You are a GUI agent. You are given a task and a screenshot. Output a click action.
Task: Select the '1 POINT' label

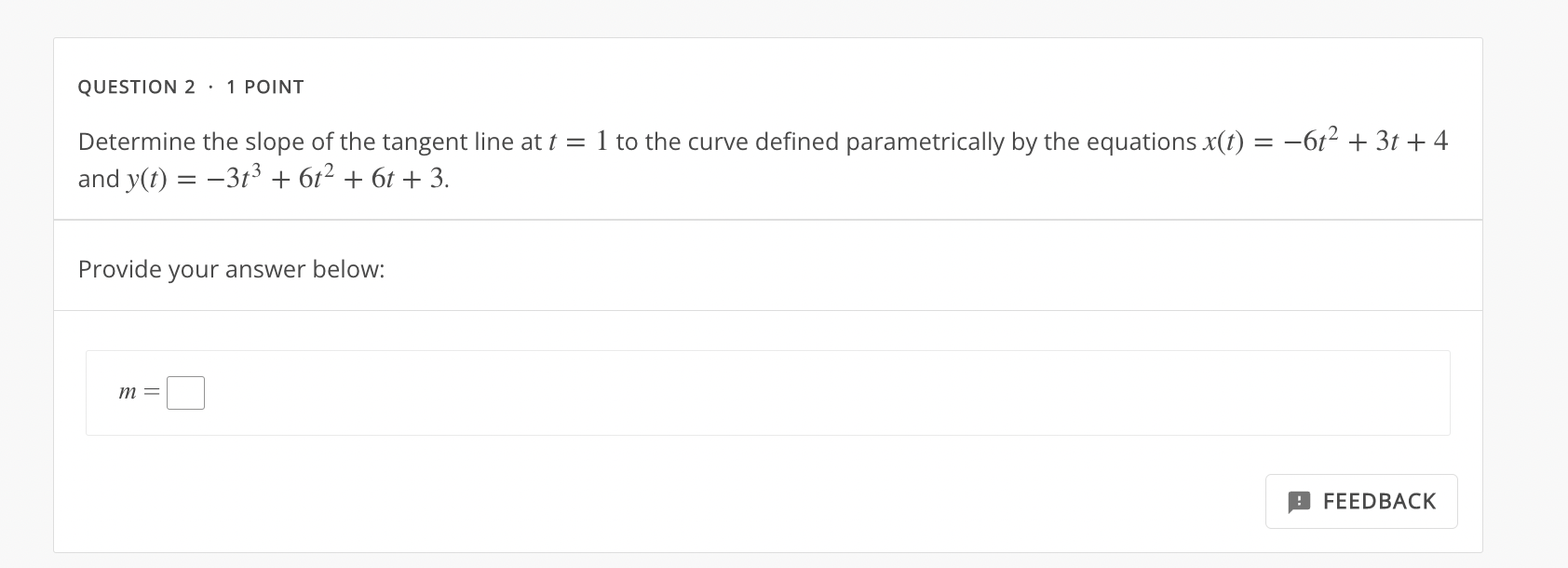coord(264,87)
